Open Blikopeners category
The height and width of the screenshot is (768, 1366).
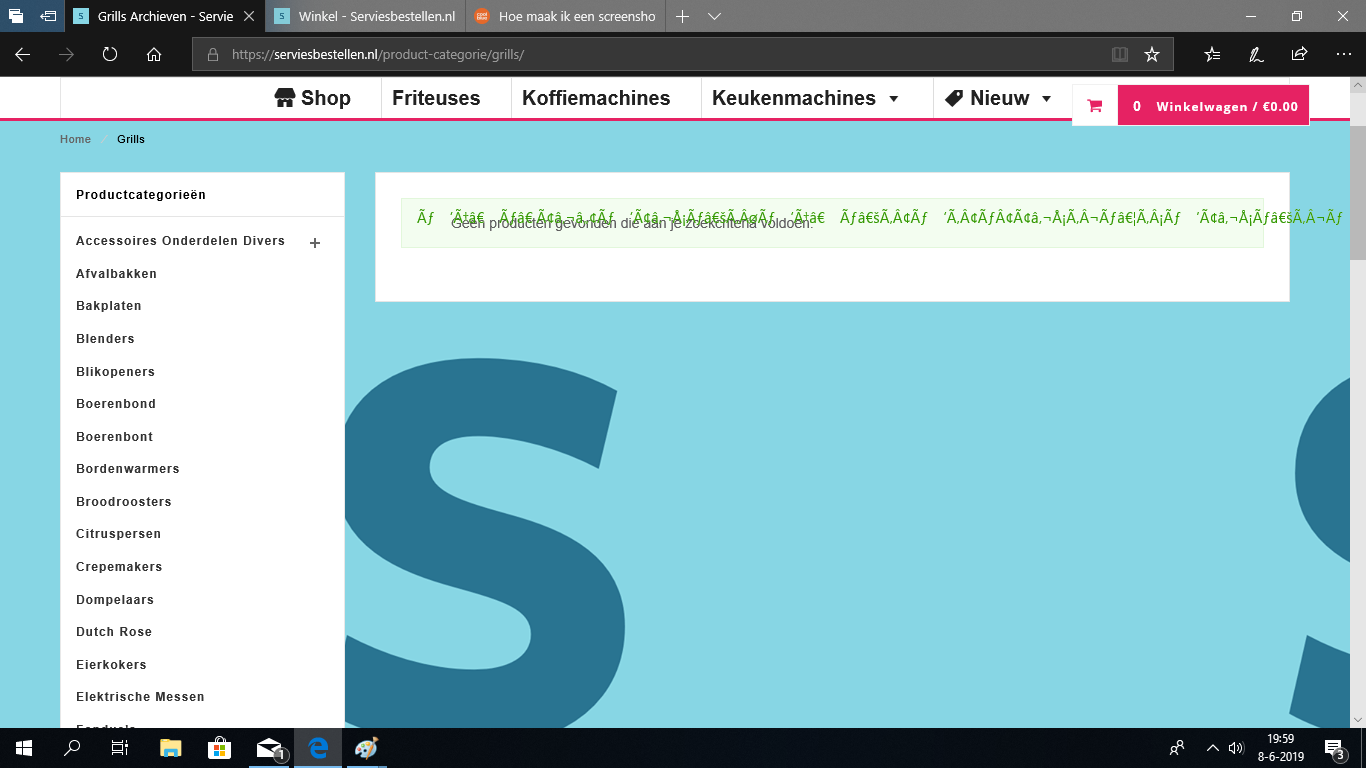(x=115, y=372)
